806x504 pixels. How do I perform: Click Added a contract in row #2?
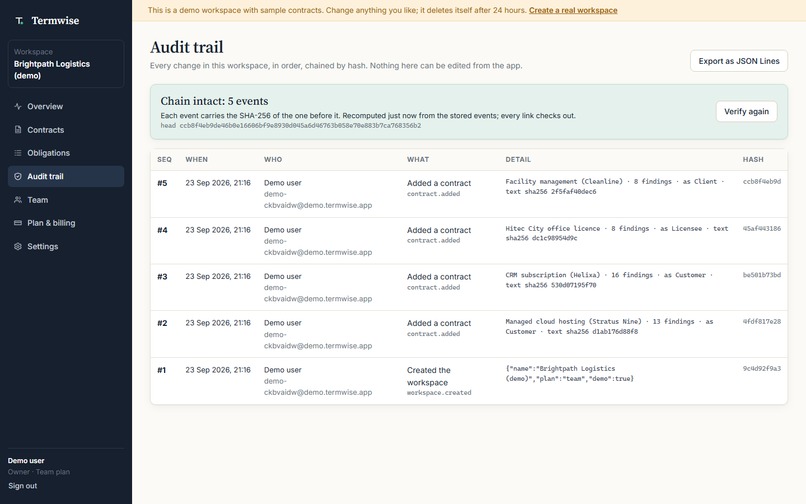[439, 323]
